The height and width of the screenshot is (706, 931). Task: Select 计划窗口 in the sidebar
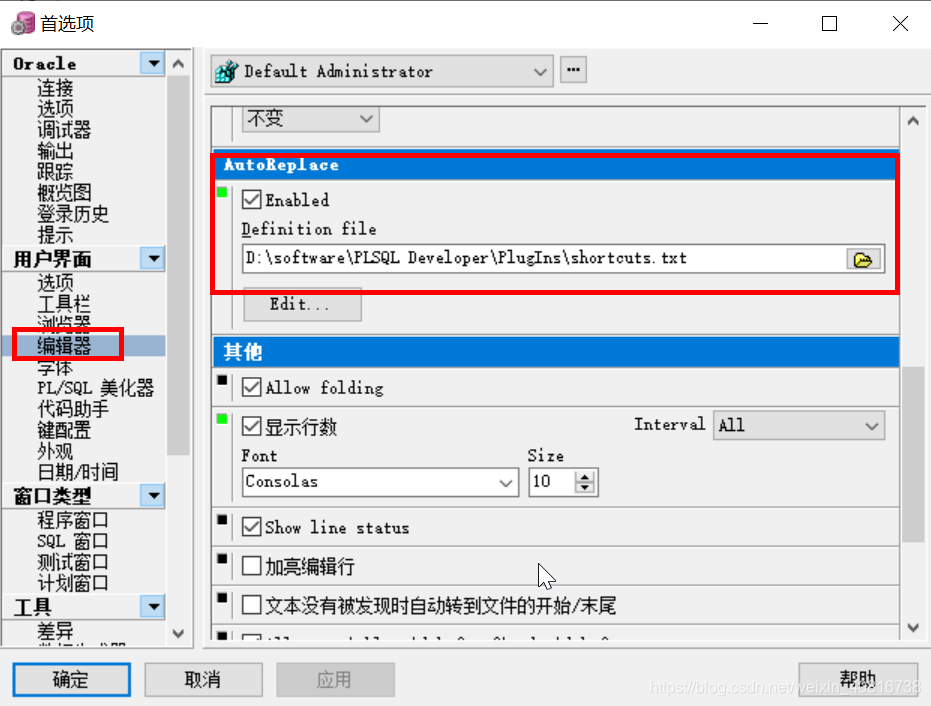tap(73, 583)
